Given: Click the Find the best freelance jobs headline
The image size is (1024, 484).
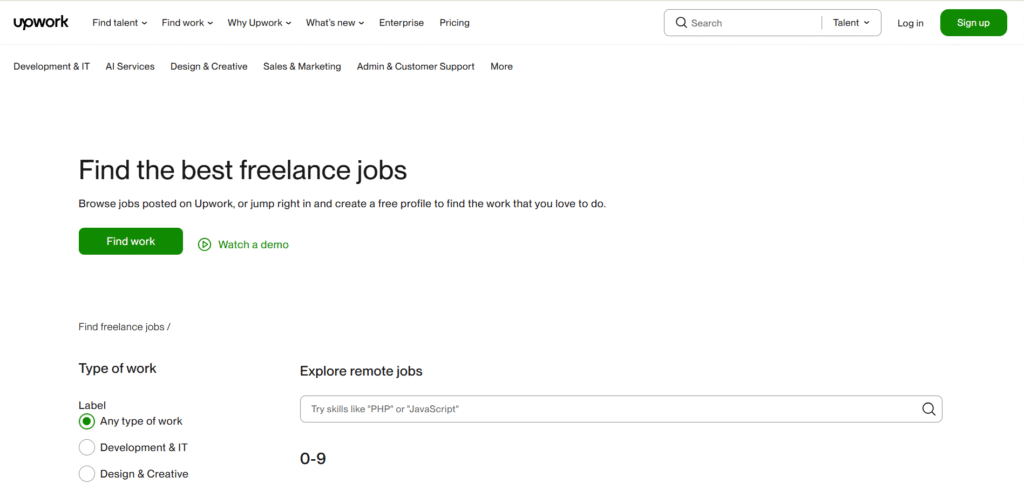Looking at the screenshot, I should tap(243, 170).
